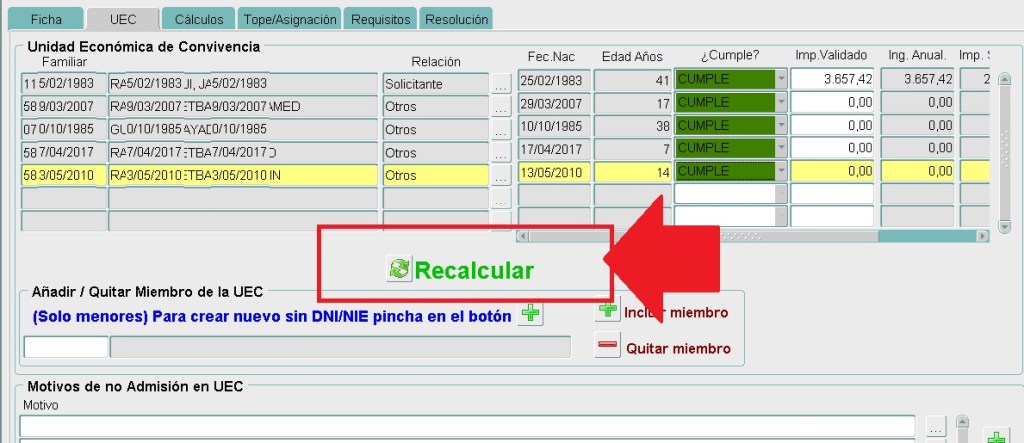Click the Quitar miembro red minus icon

pos(607,347)
